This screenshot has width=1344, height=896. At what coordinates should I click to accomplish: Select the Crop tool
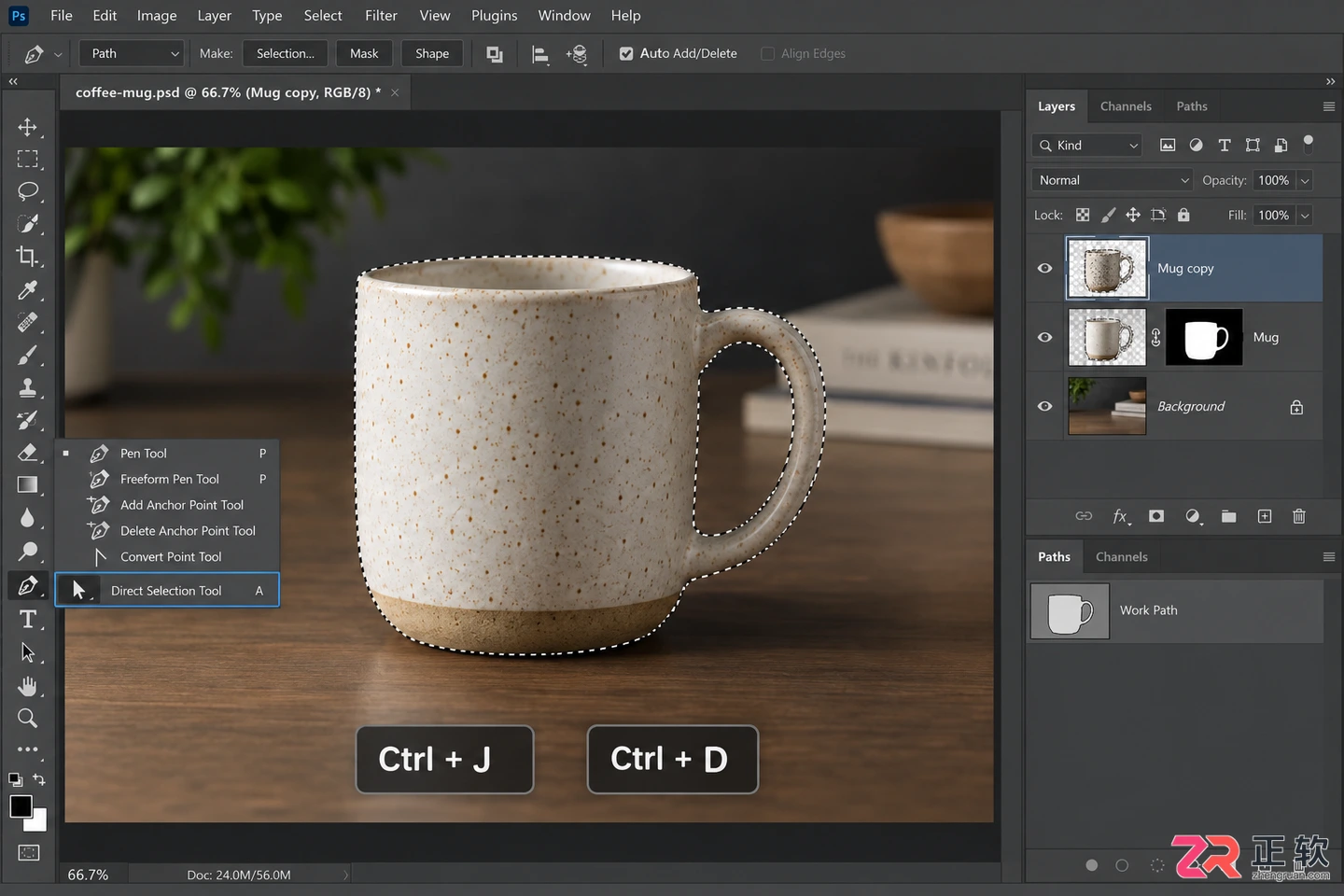28,257
